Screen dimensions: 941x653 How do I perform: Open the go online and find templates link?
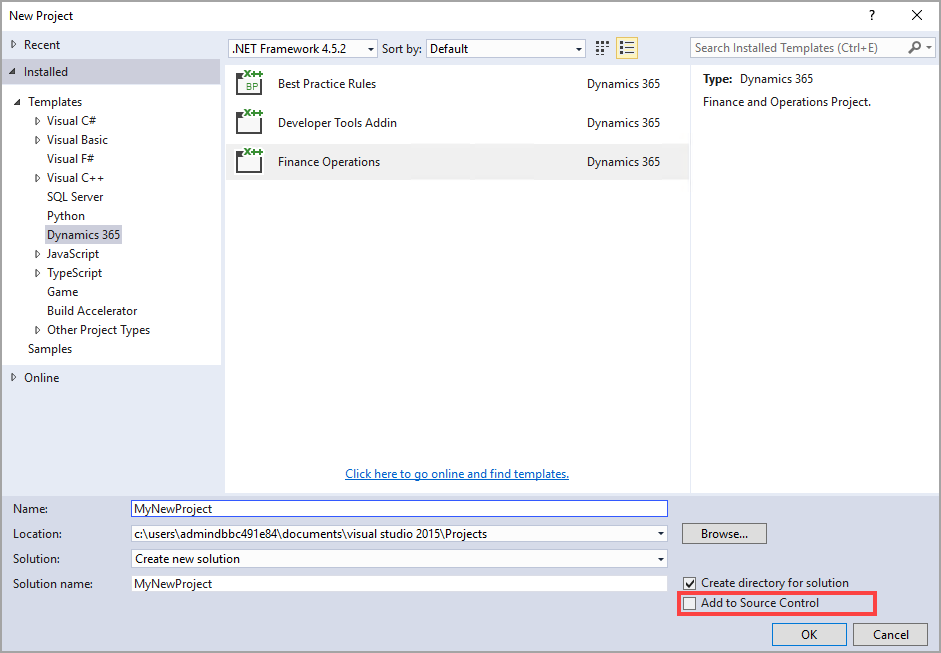(457, 474)
